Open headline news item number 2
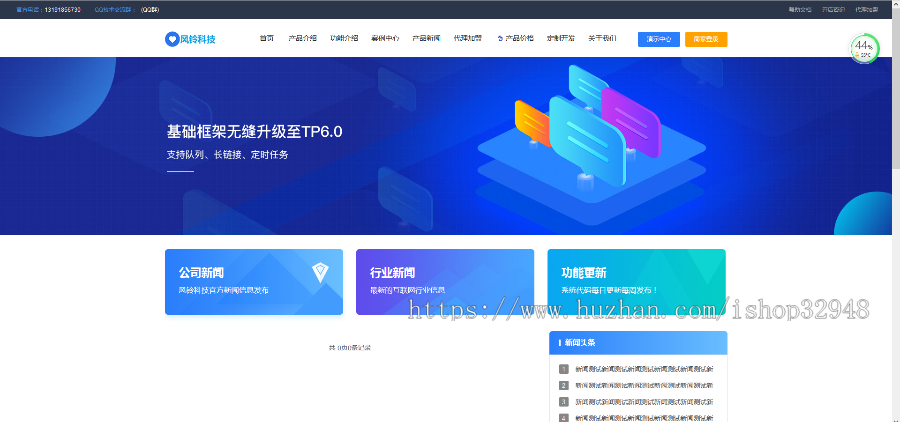900x422 pixels. click(x=637, y=385)
